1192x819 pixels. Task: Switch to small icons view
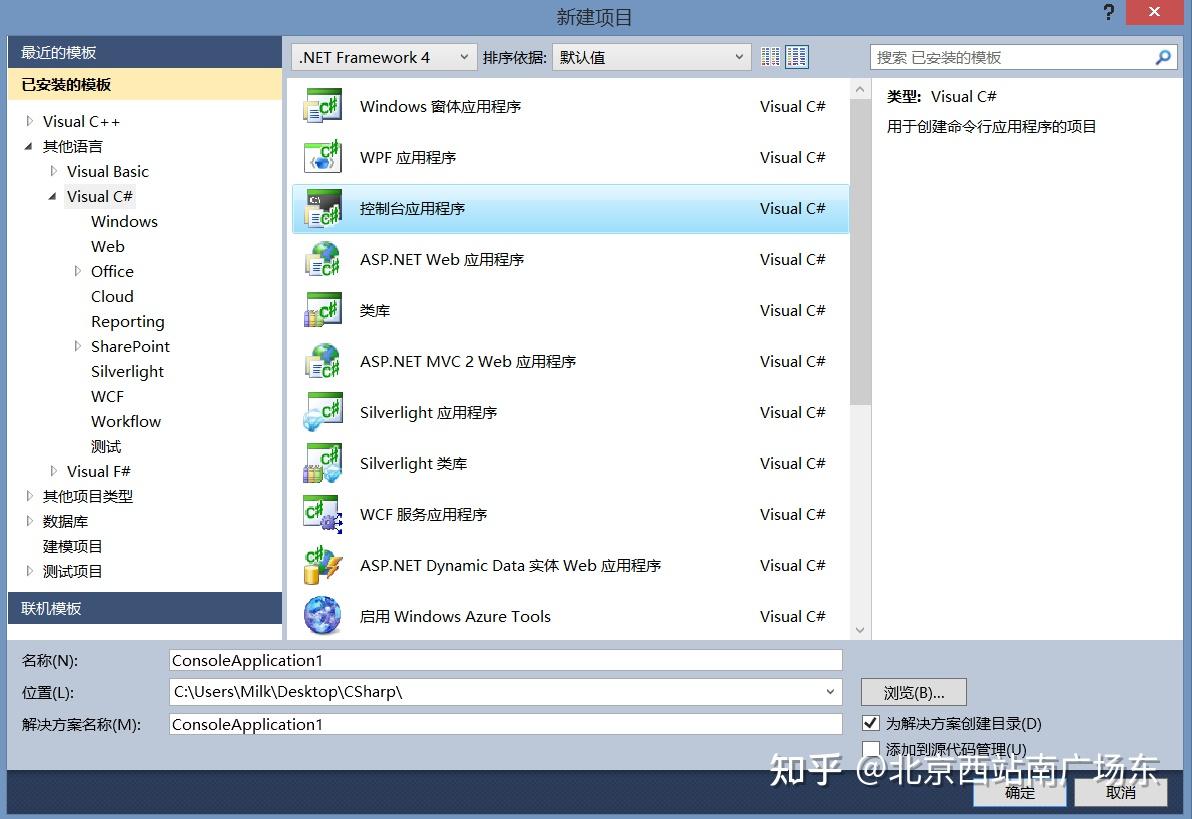point(770,57)
